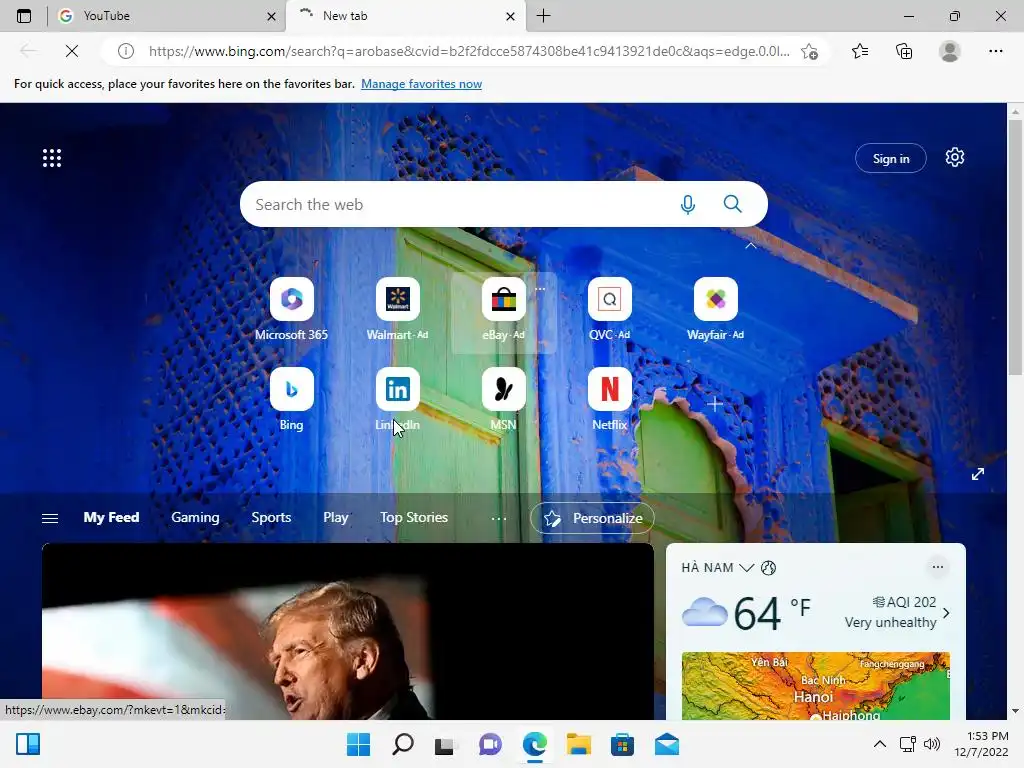Open the app launcher grid

[52, 157]
